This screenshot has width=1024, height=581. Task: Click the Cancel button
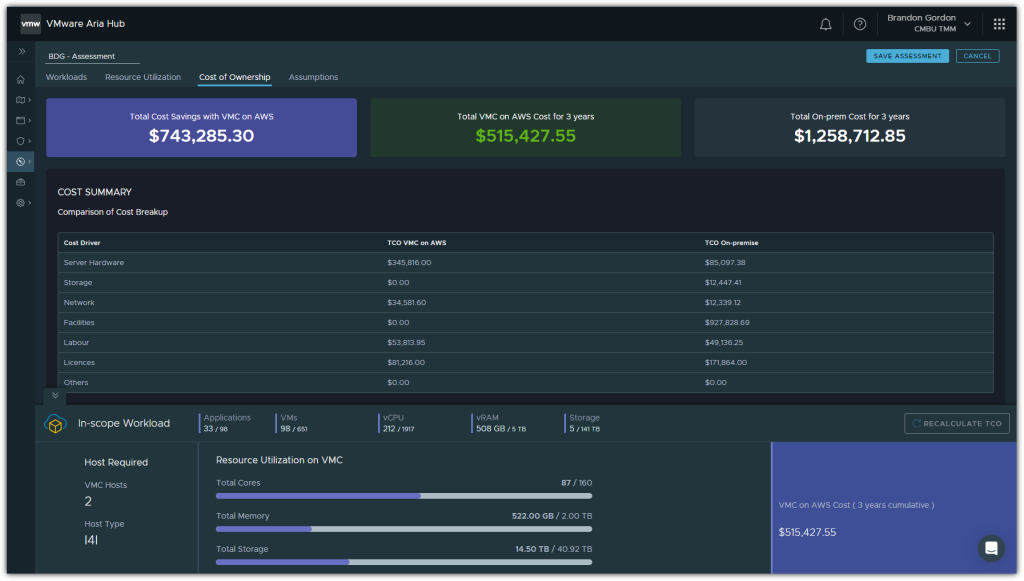coord(977,56)
